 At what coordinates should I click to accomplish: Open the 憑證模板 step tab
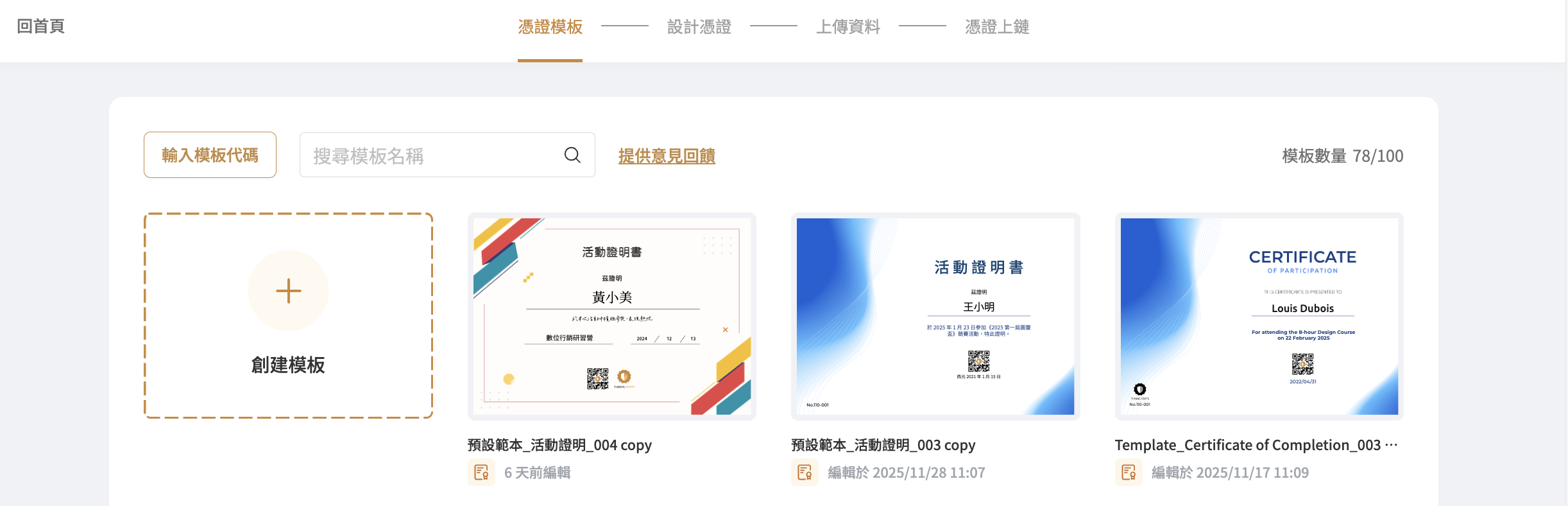click(x=550, y=27)
